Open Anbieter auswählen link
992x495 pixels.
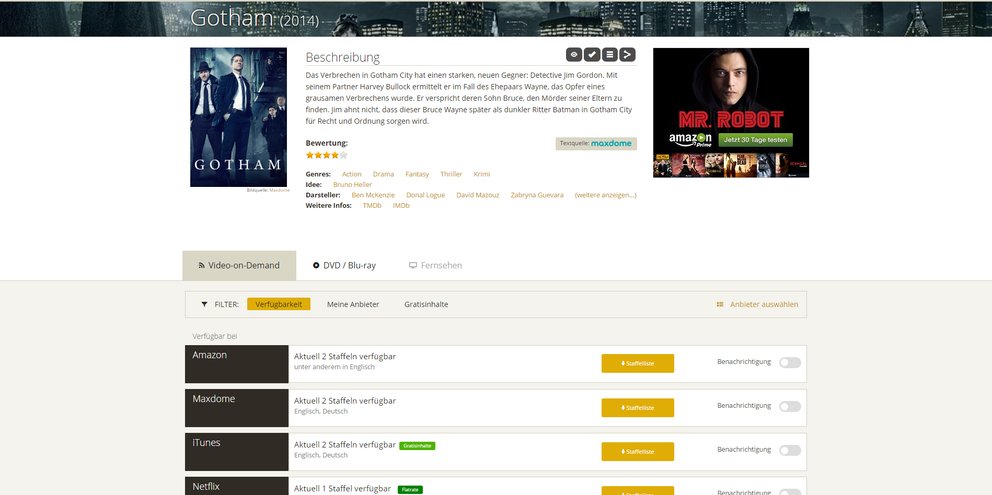764,304
